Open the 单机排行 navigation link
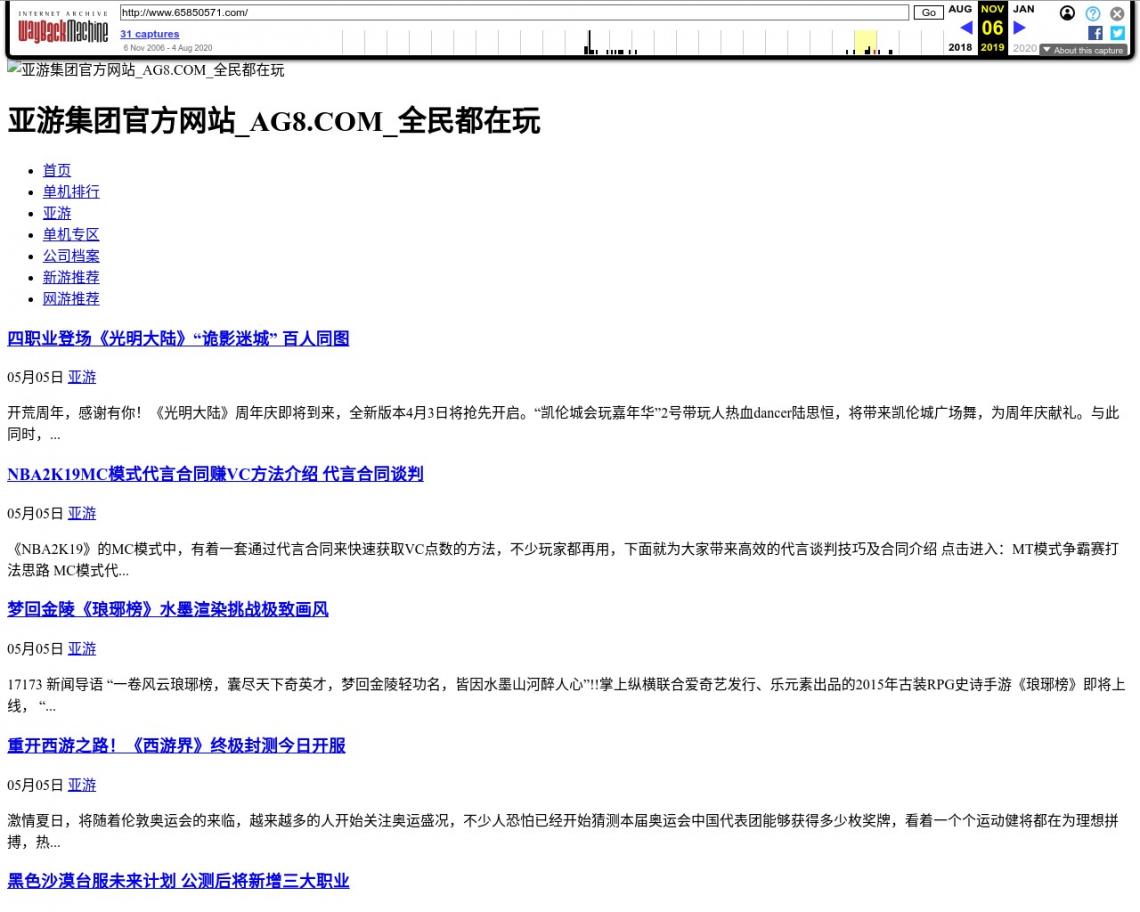Viewport: 1140px width, 912px height. tap(71, 191)
